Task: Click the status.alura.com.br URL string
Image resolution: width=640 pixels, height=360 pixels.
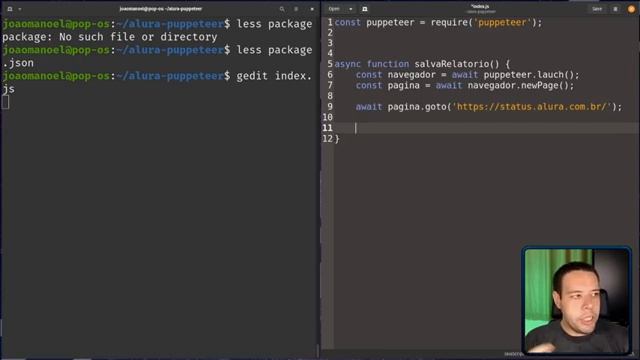Action: pos(532,107)
